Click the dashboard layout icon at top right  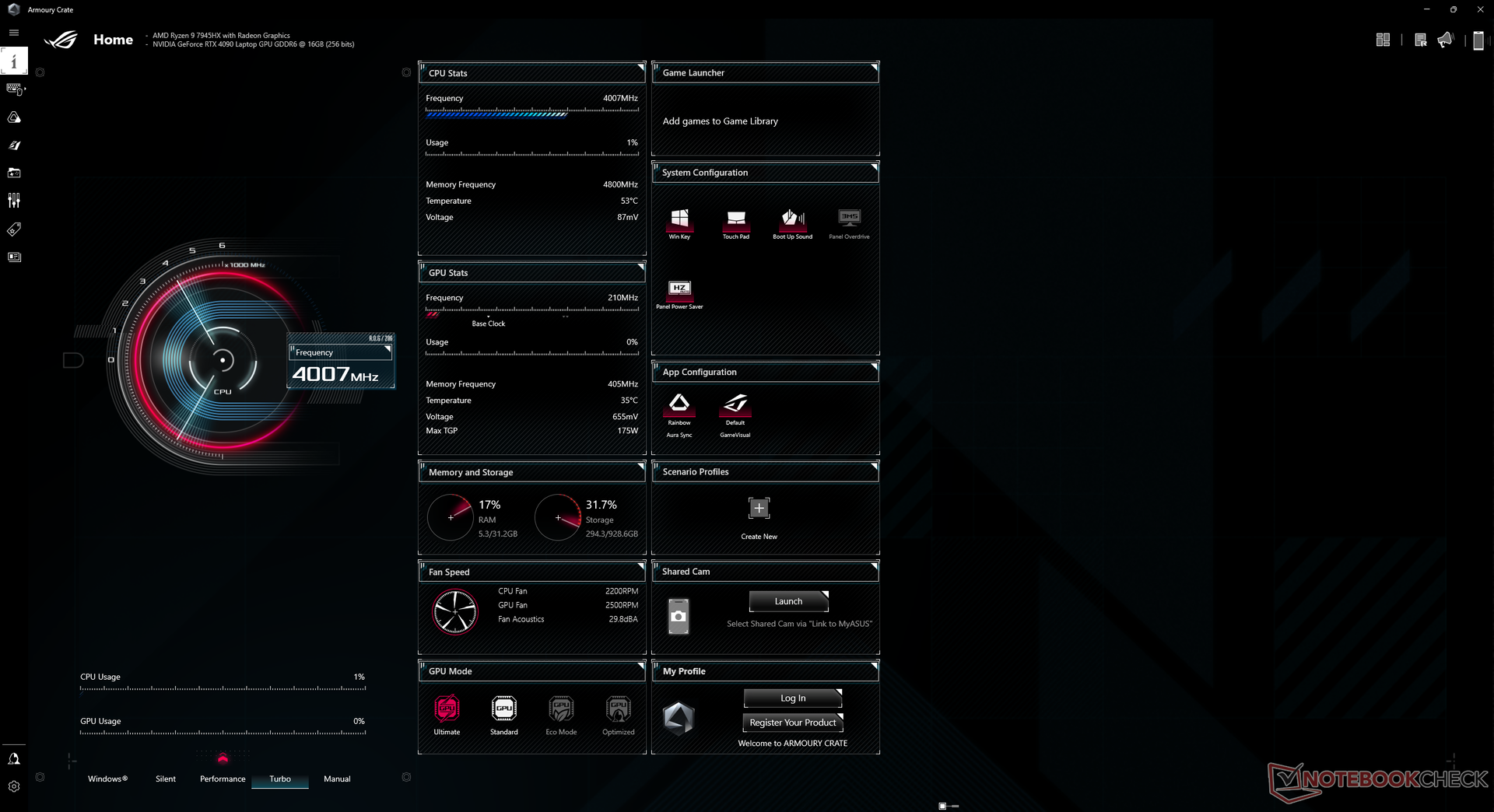(1383, 40)
